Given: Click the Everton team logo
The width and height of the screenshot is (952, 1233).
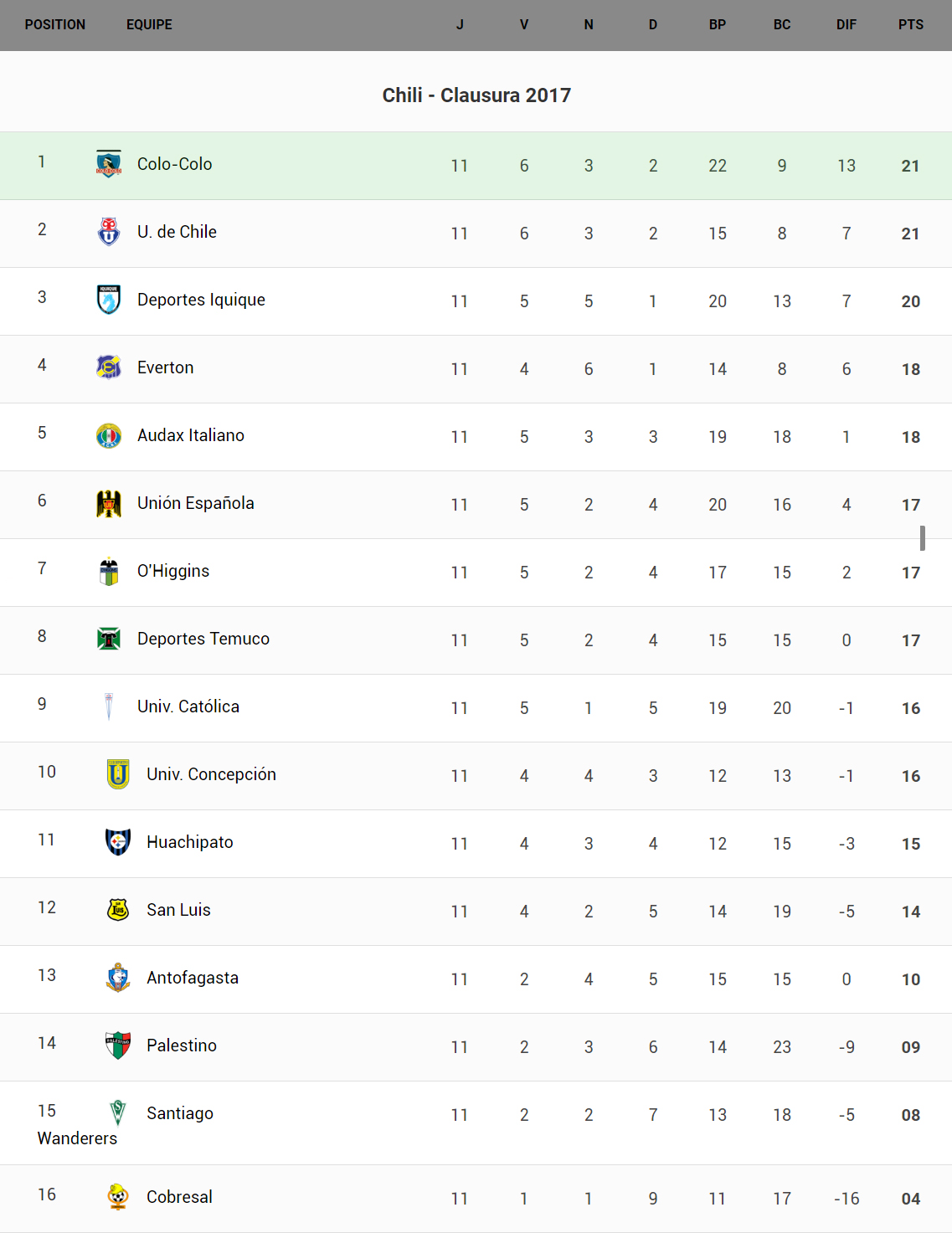Looking at the screenshot, I should (x=109, y=367).
